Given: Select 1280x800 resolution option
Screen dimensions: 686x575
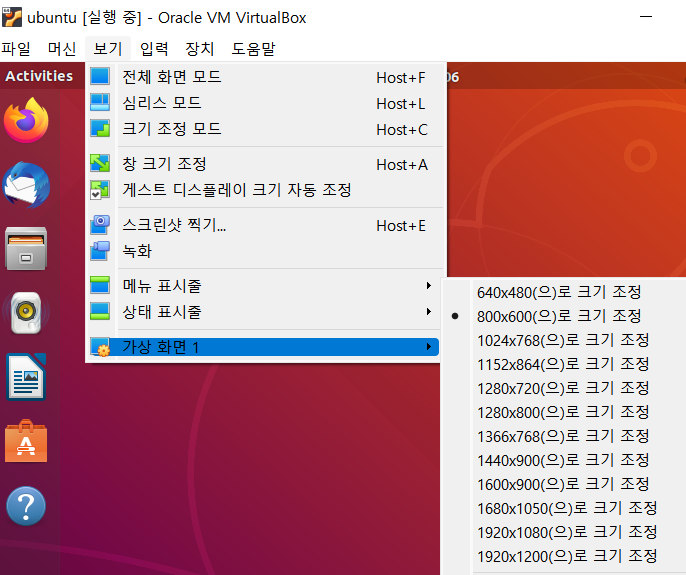Looking at the screenshot, I should [x=563, y=412].
